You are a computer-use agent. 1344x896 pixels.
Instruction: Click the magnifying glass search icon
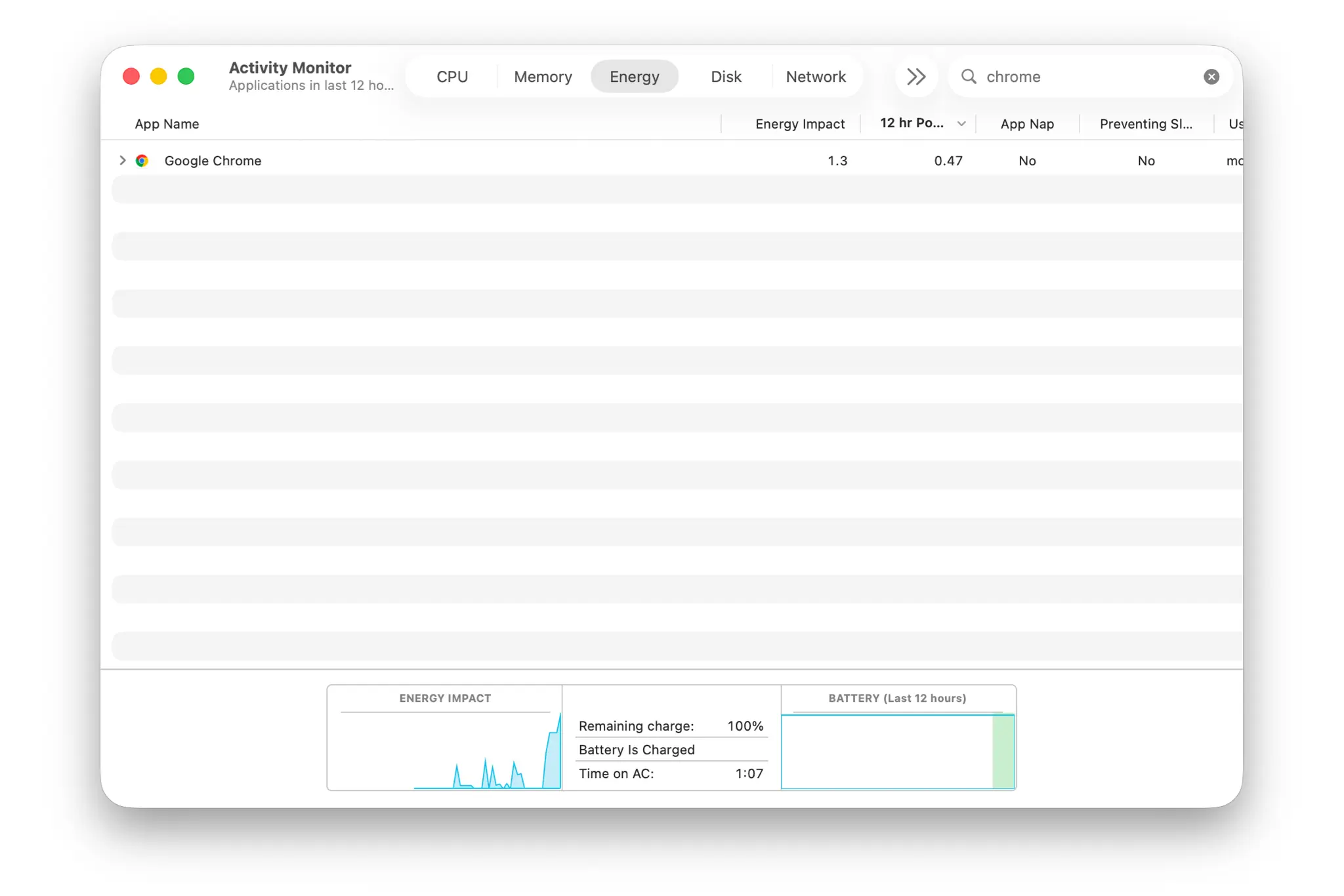pyautogui.click(x=969, y=77)
